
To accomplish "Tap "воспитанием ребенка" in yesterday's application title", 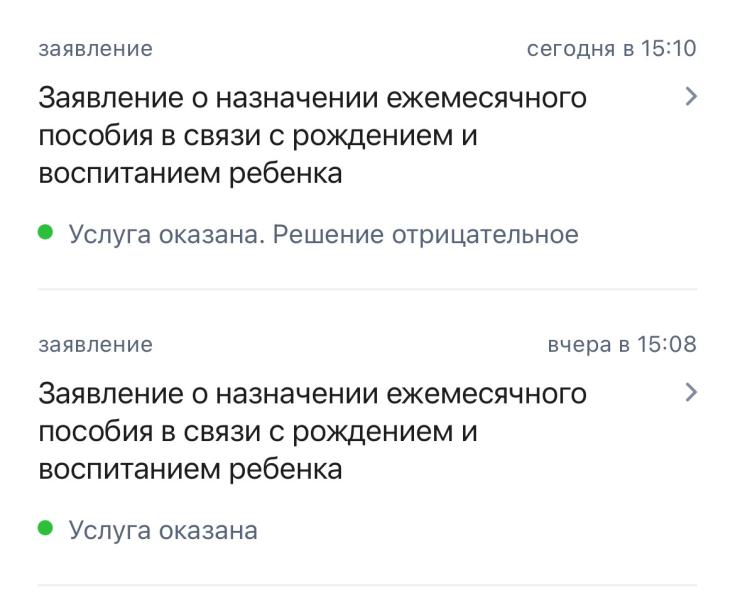I will tap(190, 469).
